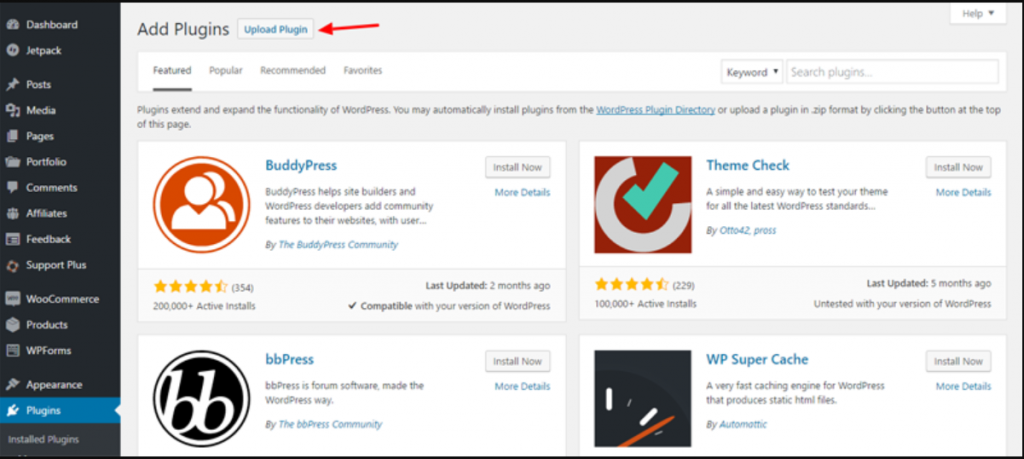Click the Affiliates icon in sidebar
This screenshot has height=459, width=1024.
click(12, 214)
